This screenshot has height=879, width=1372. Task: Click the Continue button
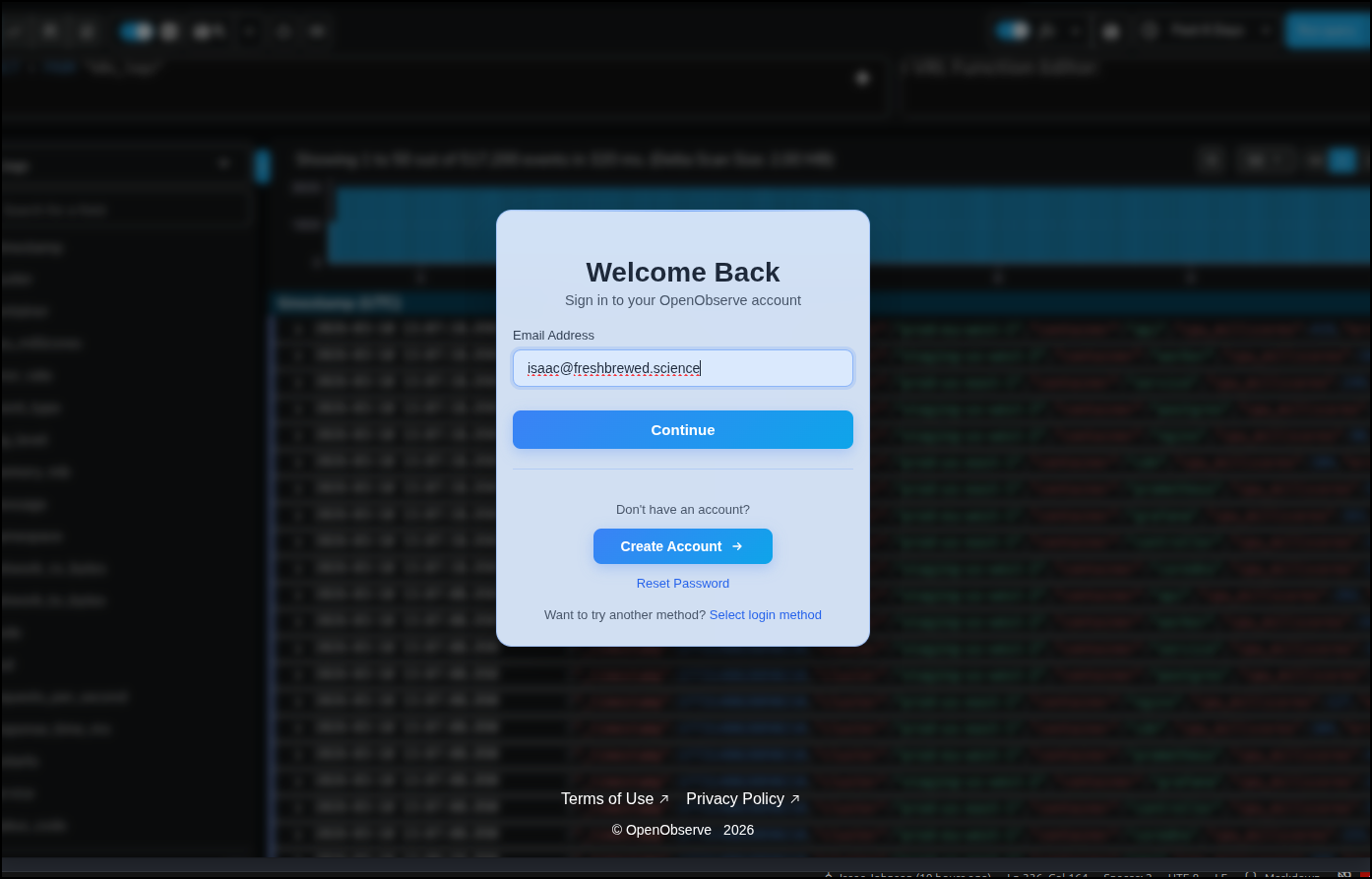coord(683,430)
